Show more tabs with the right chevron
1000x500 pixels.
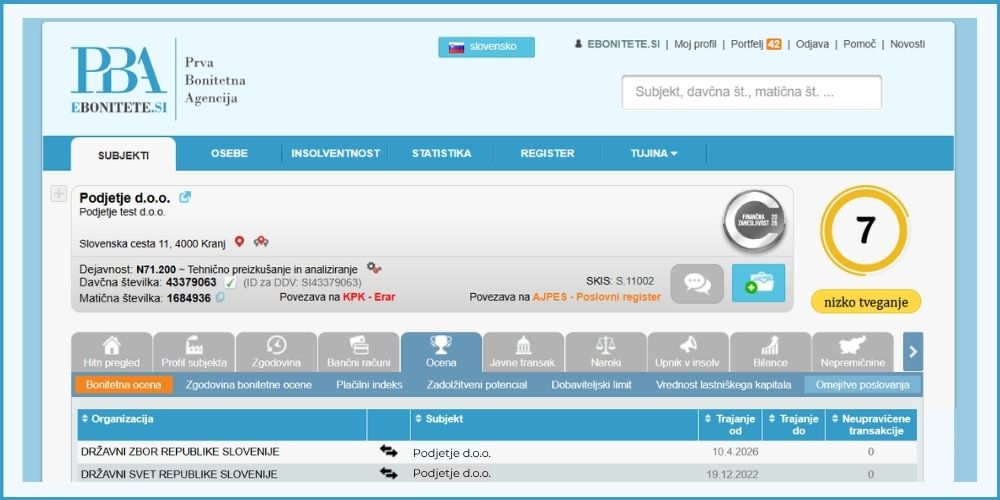coord(913,351)
